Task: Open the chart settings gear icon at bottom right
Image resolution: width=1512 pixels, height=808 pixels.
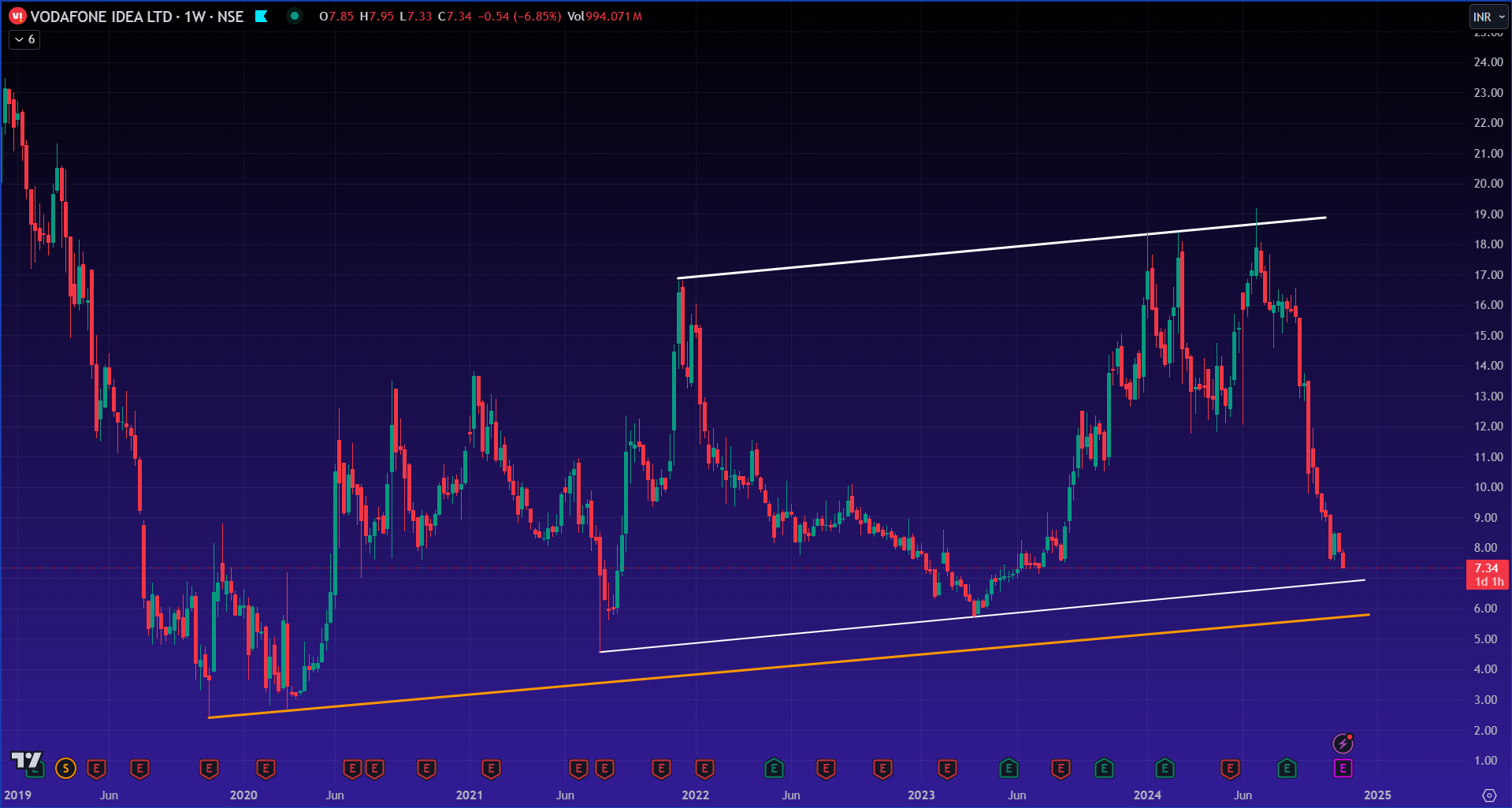Action: 1489,795
